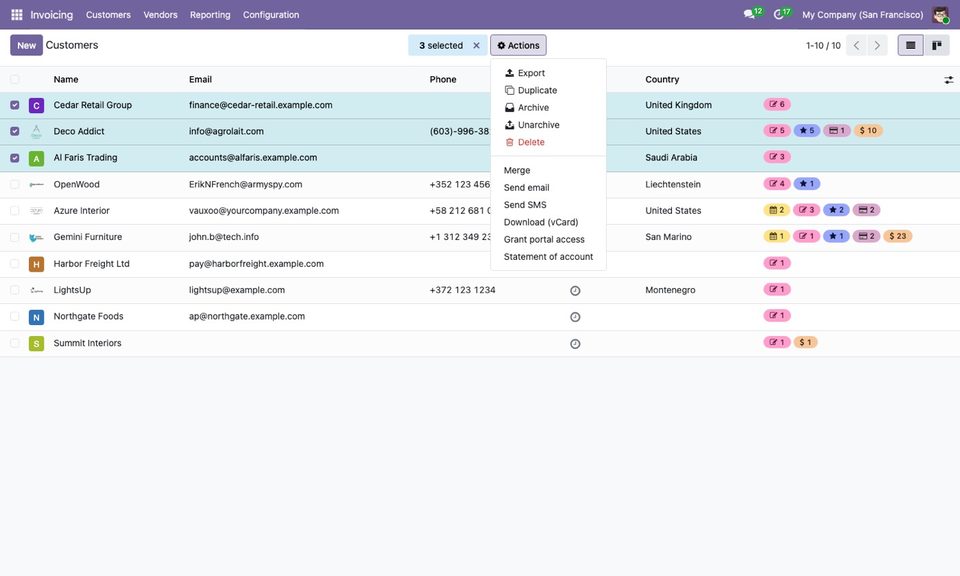The width and height of the screenshot is (960, 576).
Task: Click Summit Interiors dollar badge 1
Action: click(x=806, y=342)
